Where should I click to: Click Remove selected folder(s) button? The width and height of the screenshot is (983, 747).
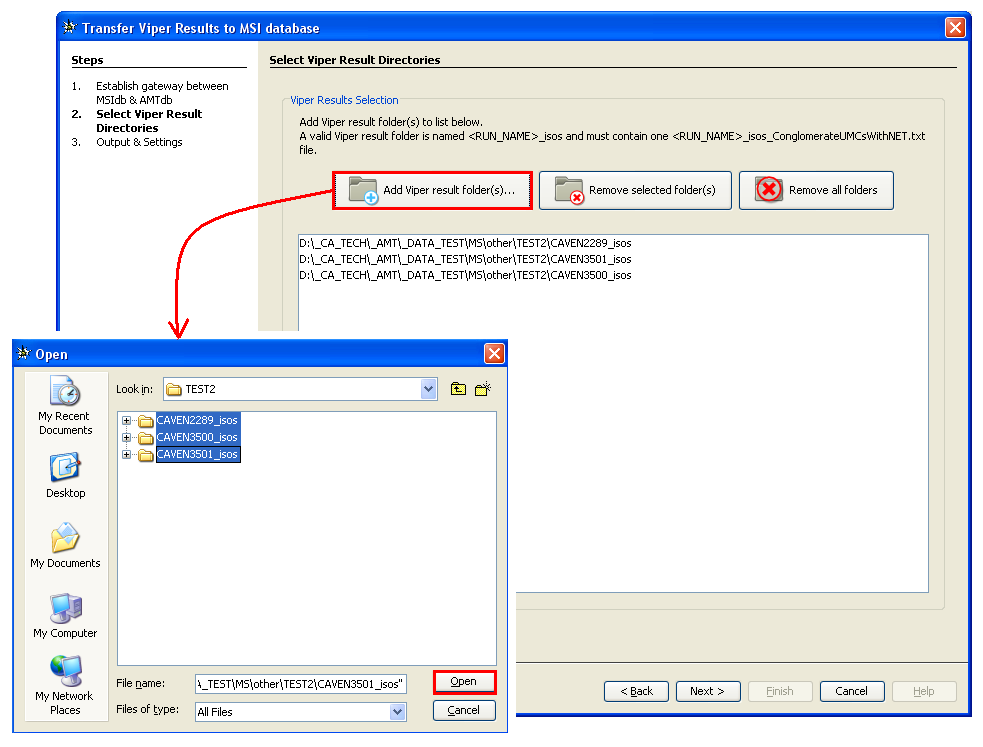pyautogui.click(x=635, y=190)
